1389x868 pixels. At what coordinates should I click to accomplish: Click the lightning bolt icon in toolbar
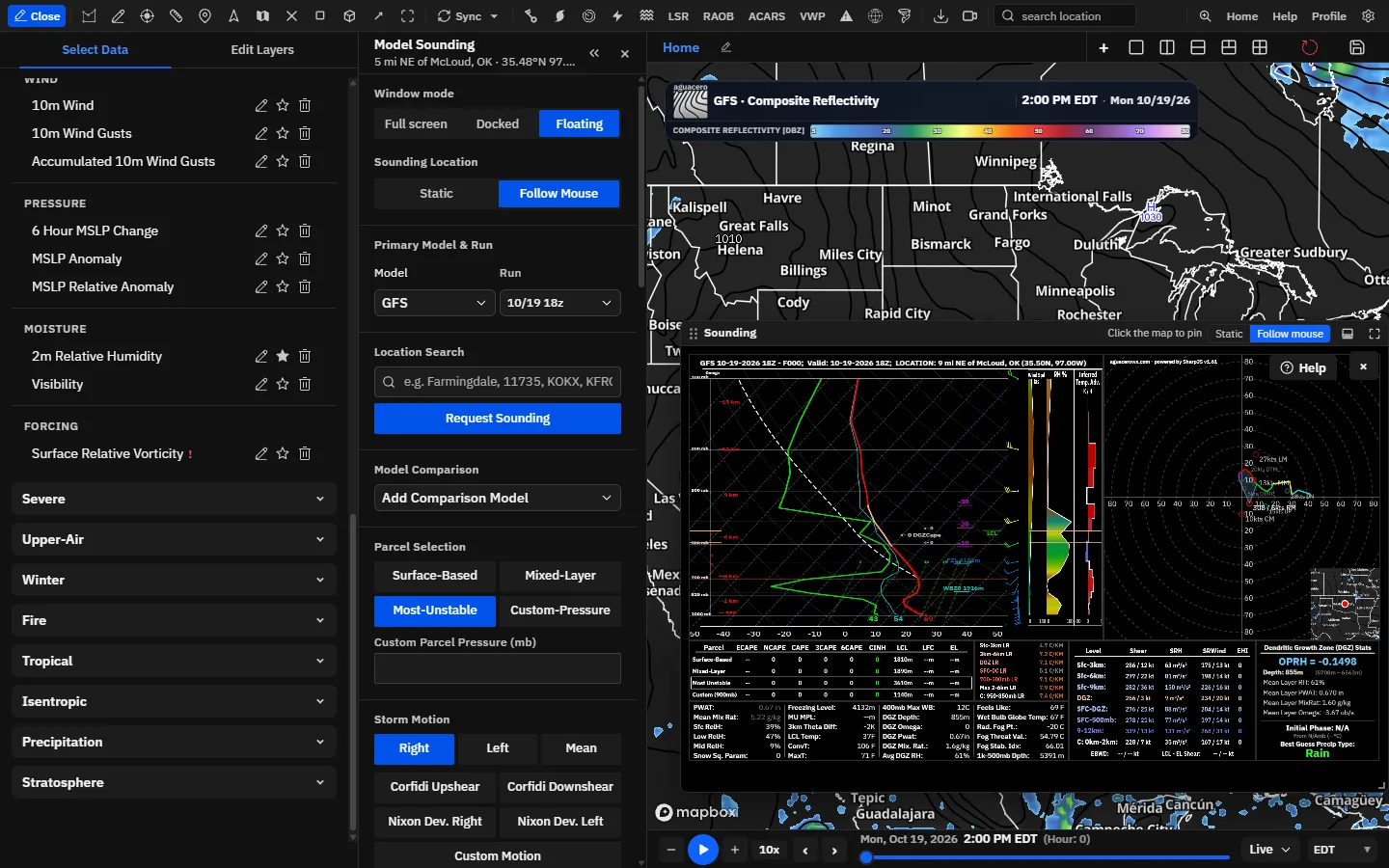pos(617,16)
